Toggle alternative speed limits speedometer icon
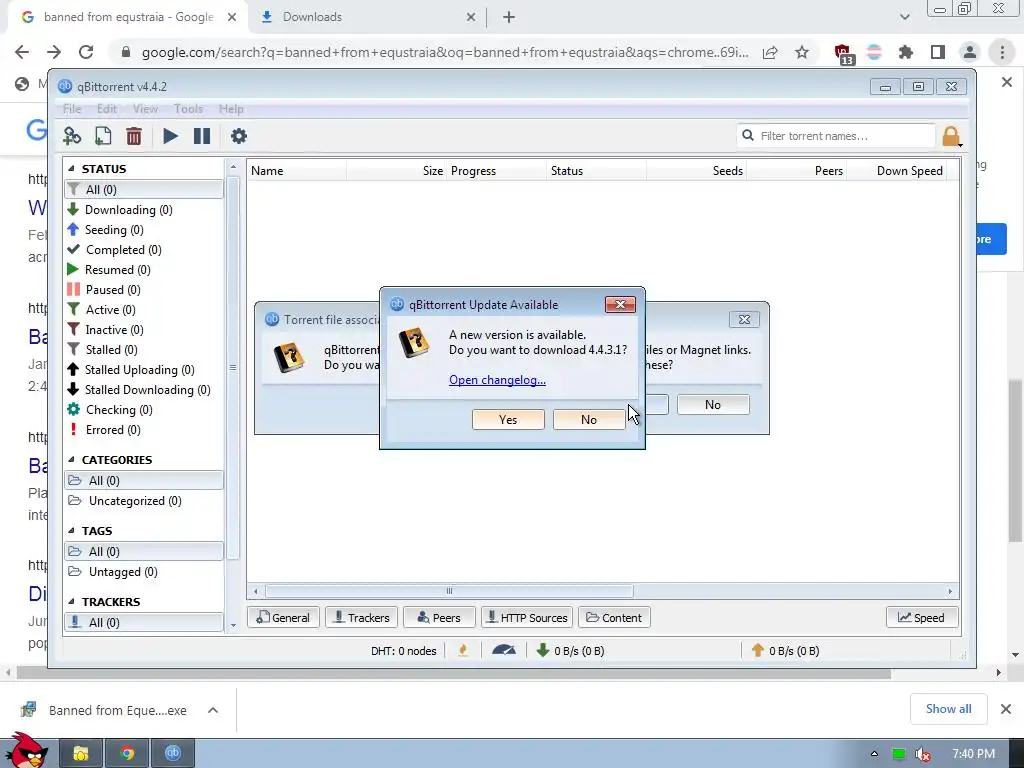 [x=504, y=650]
